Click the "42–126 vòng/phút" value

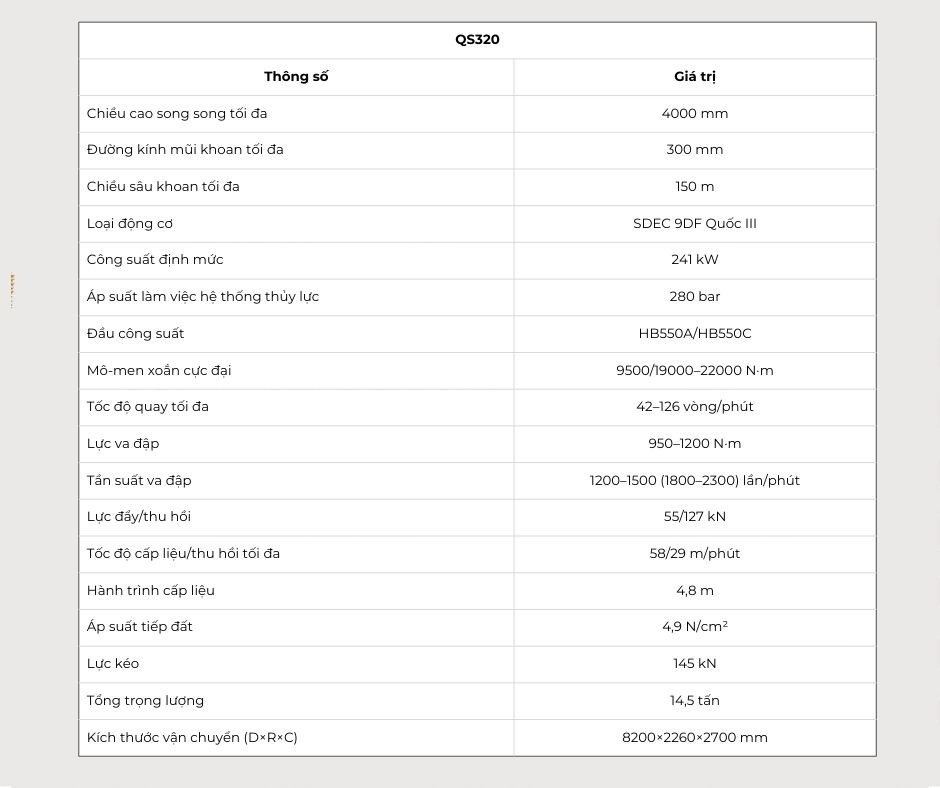click(x=694, y=407)
